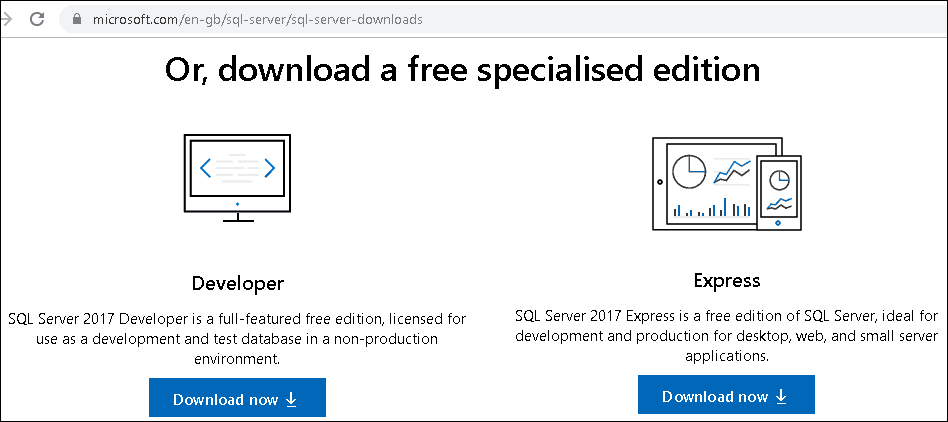Click the SQL Server 2017 Developer description paragraph
Image resolution: width=948 pixels, height=422 pixels.
(x=237, y=338)
